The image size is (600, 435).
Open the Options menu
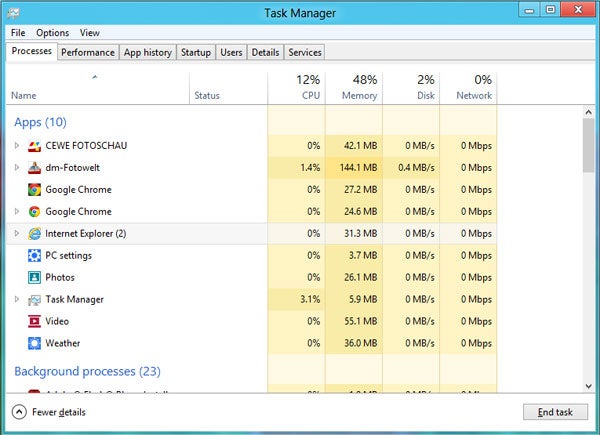coord(52,33)
